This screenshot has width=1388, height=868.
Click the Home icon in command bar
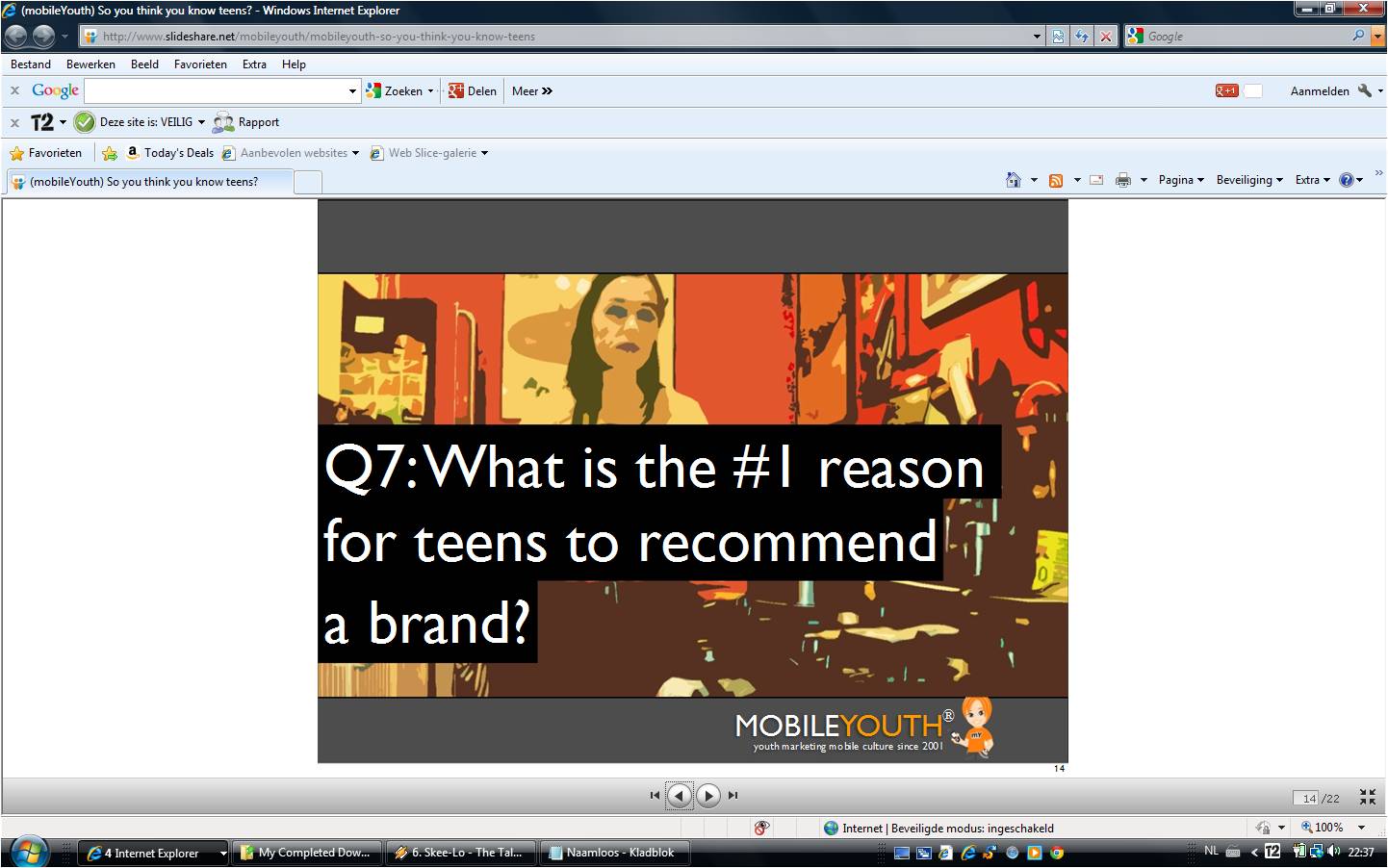coord(1013,180)
